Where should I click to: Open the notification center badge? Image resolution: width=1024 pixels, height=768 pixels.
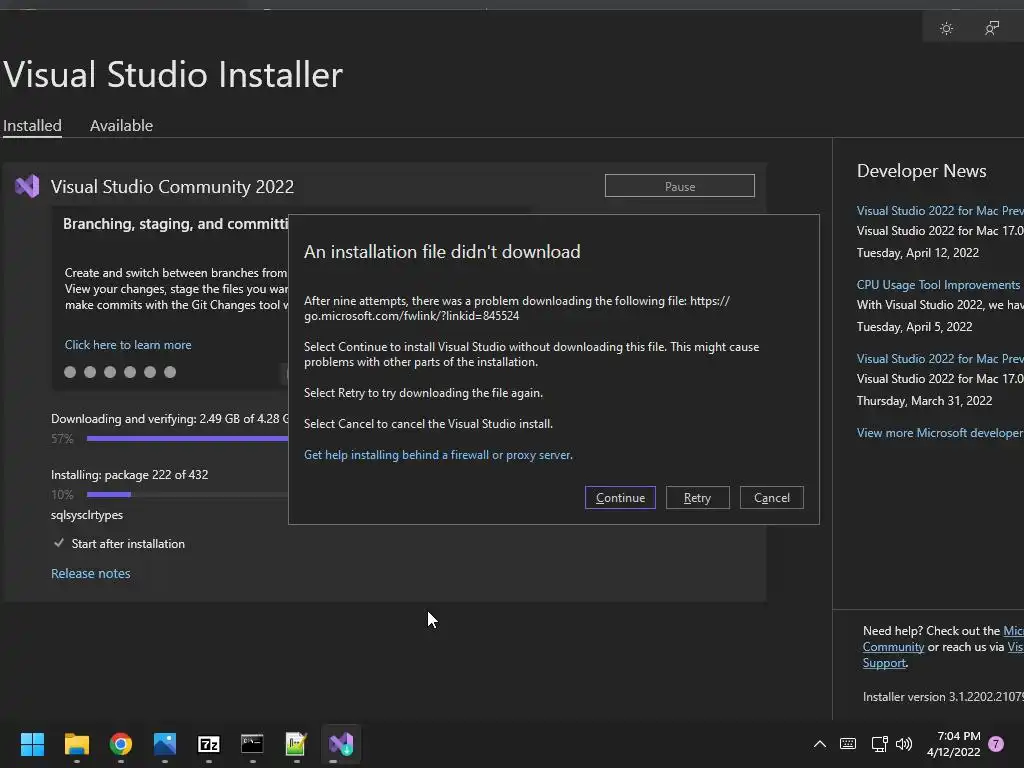[x=996, y=744]
